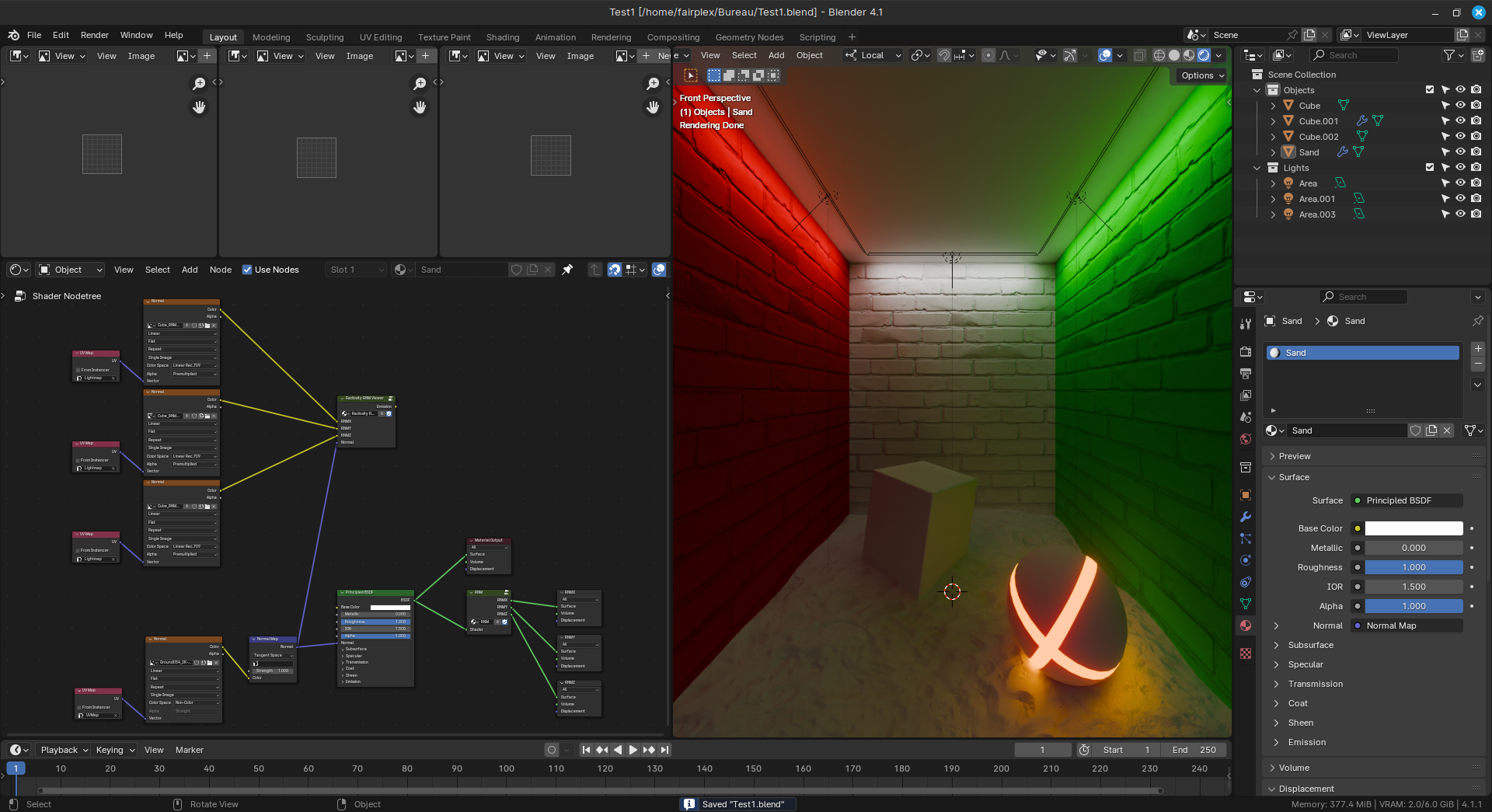Open the Marker menu in timeline
1492x812 pixels.
pyautogui.click(x=190, y=750)
